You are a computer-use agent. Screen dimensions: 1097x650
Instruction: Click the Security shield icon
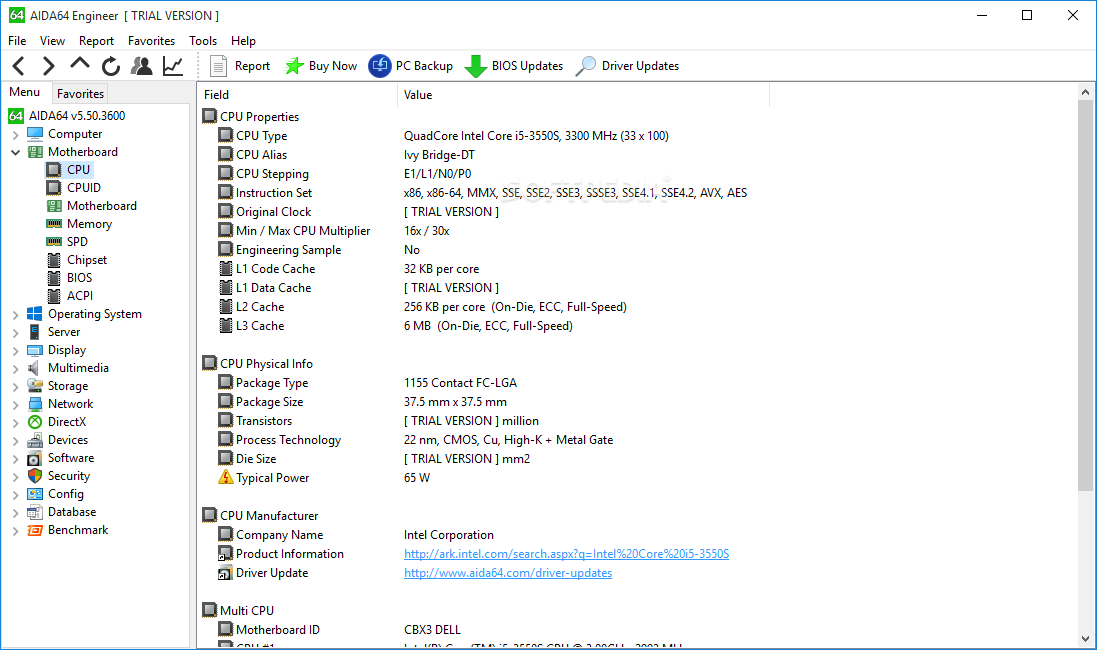coord(35,476)
